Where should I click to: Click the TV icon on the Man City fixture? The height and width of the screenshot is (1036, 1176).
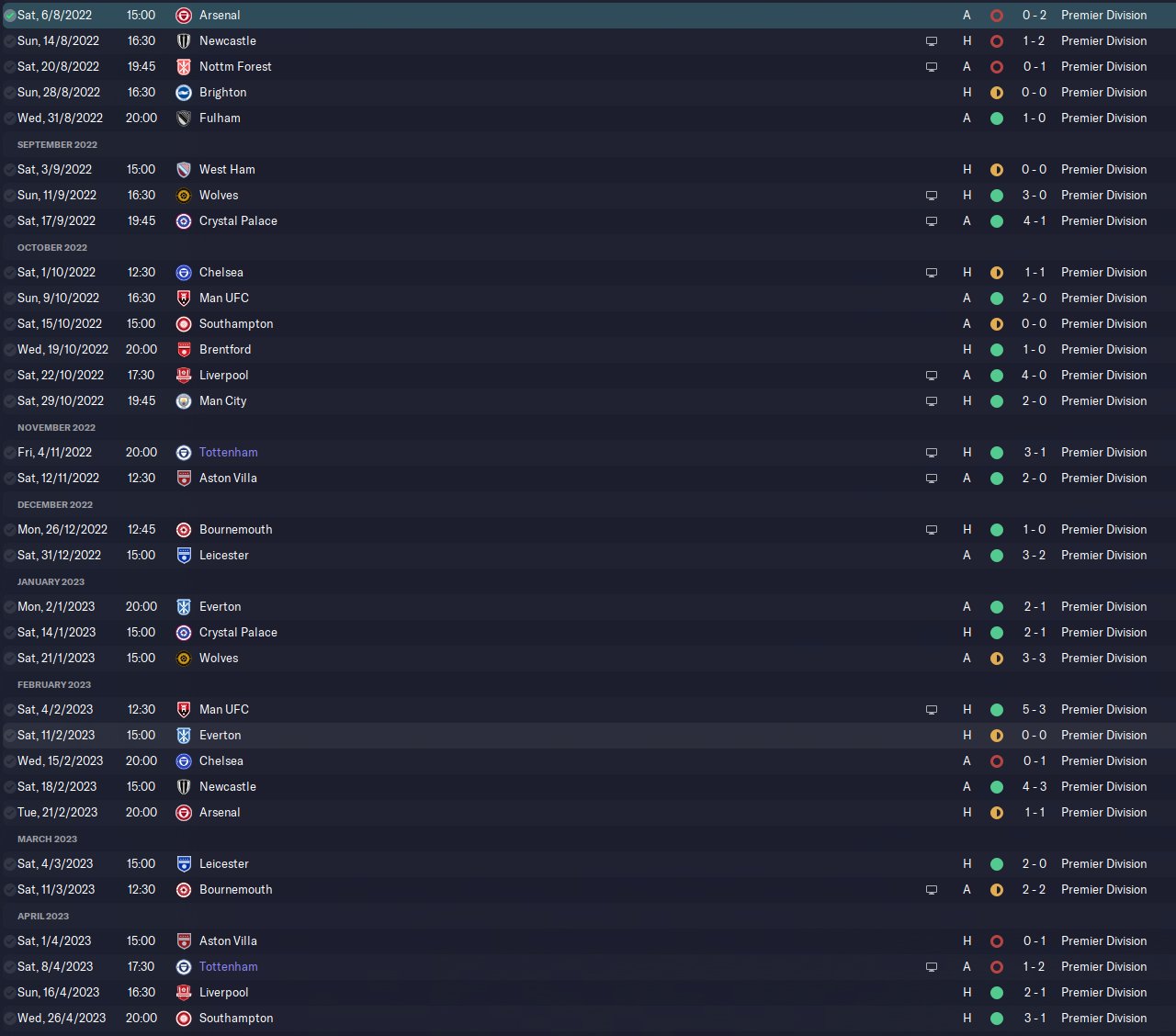pyautogui.click(x=932, y=401)
